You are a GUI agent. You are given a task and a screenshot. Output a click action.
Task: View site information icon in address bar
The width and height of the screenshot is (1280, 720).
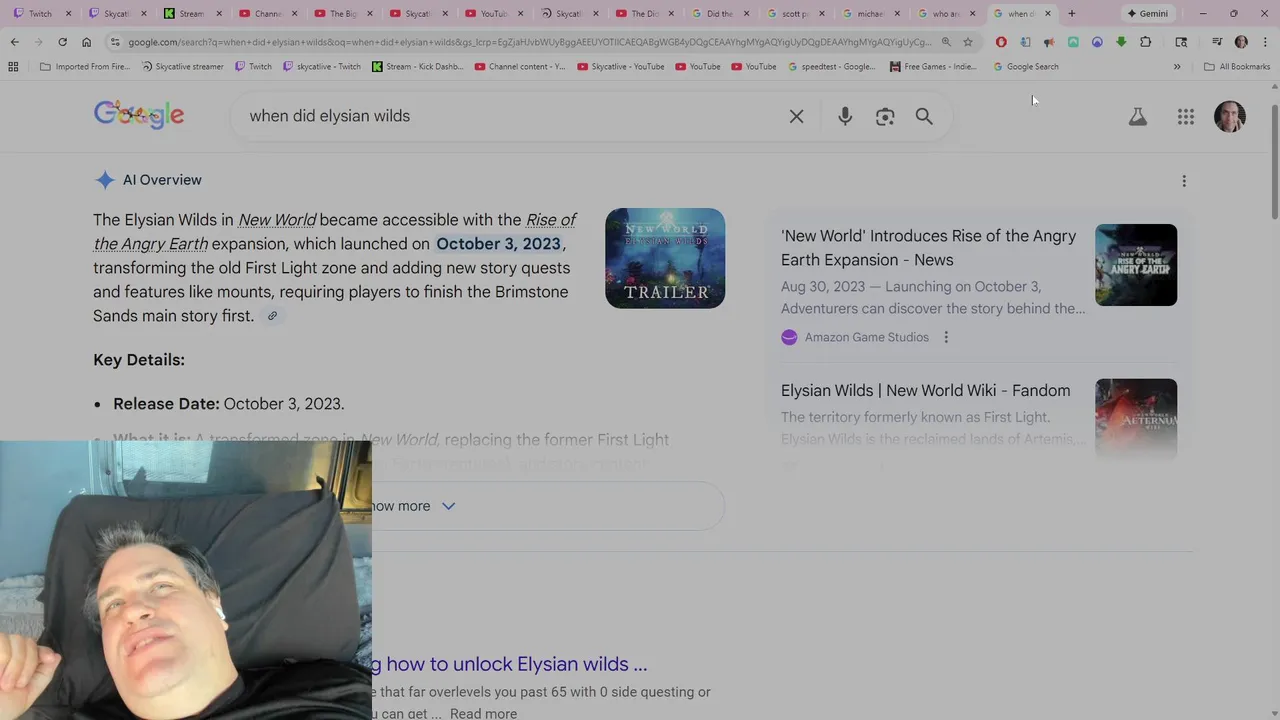point(115,42)
